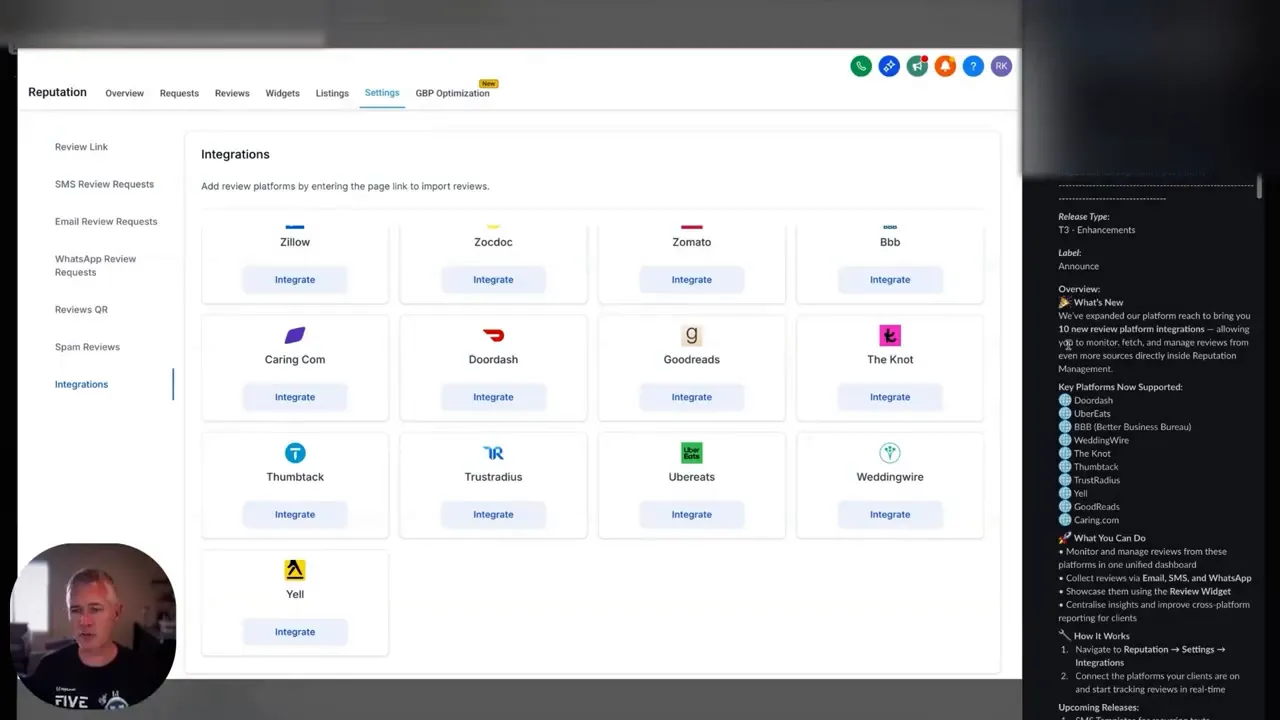Viewport: 1280px width, 720px height.
Task: Go to the Listings tab
Action: 332,93
